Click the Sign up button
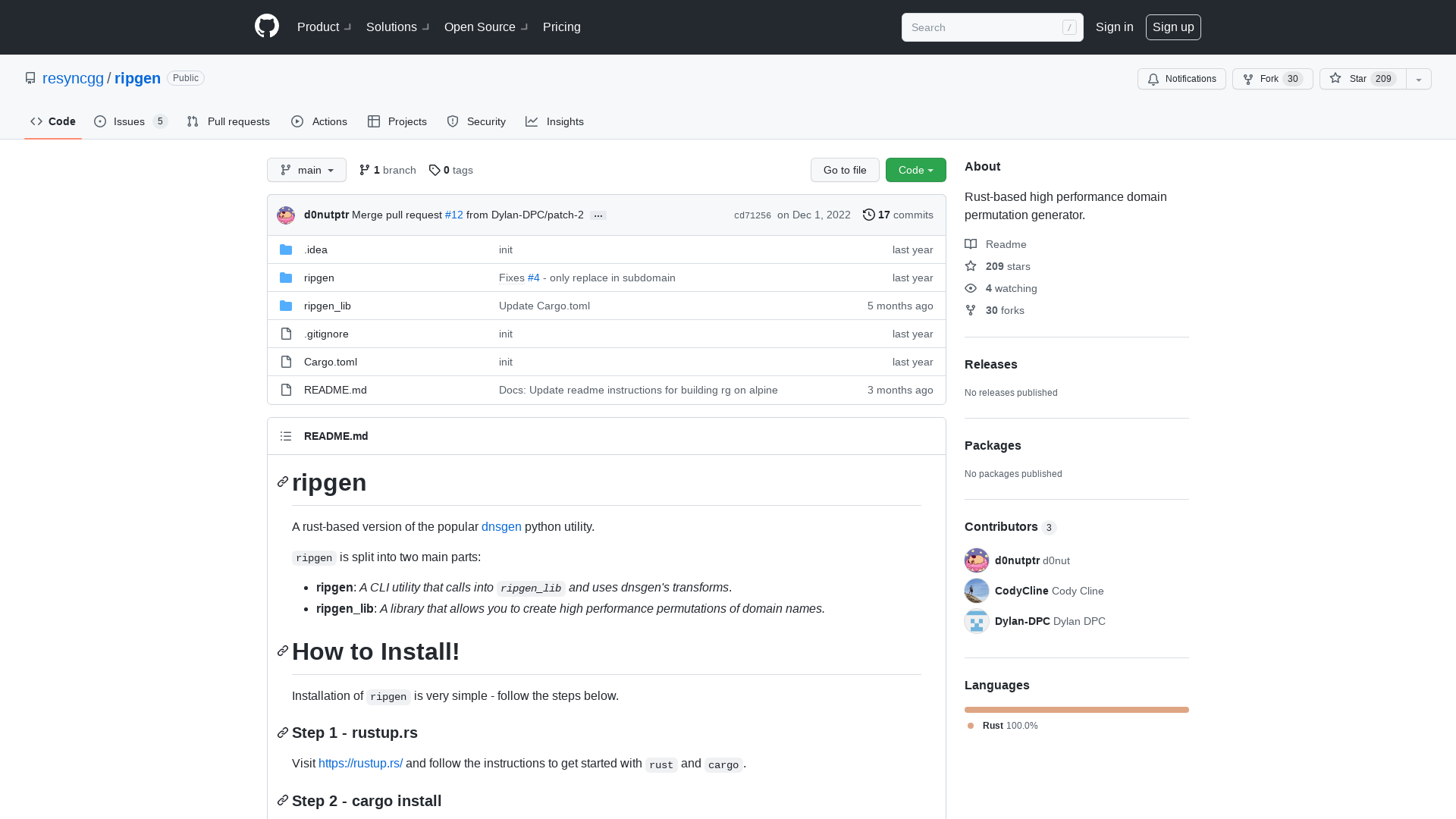Screen dimensions: 1456x819 [1173, 27]
